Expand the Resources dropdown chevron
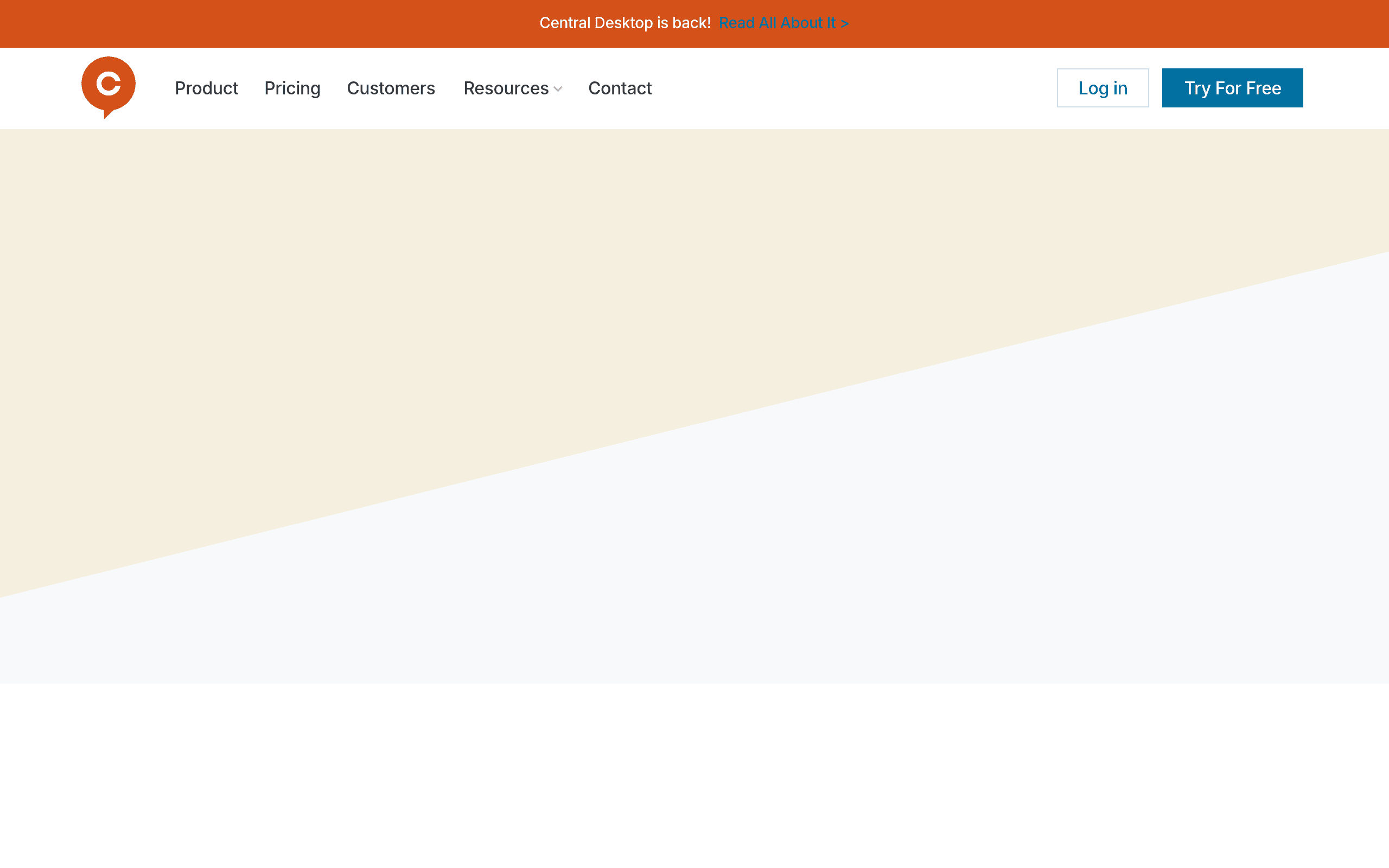This screenshot has width=1389, height=868. (x=558, y=89)
